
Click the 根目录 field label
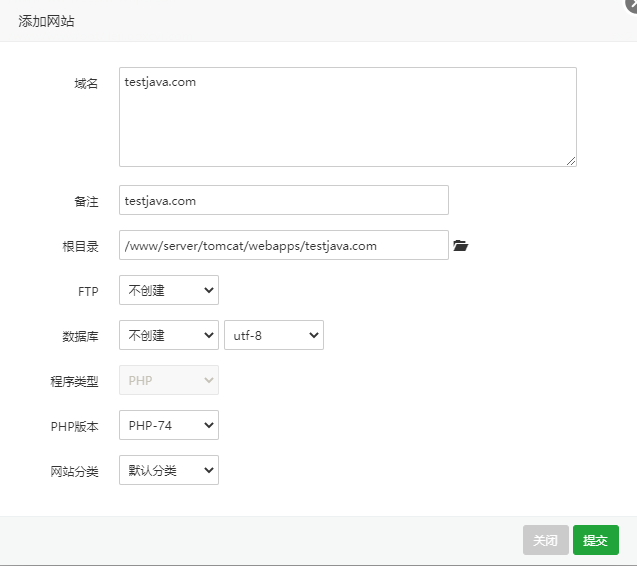point(80,247)
